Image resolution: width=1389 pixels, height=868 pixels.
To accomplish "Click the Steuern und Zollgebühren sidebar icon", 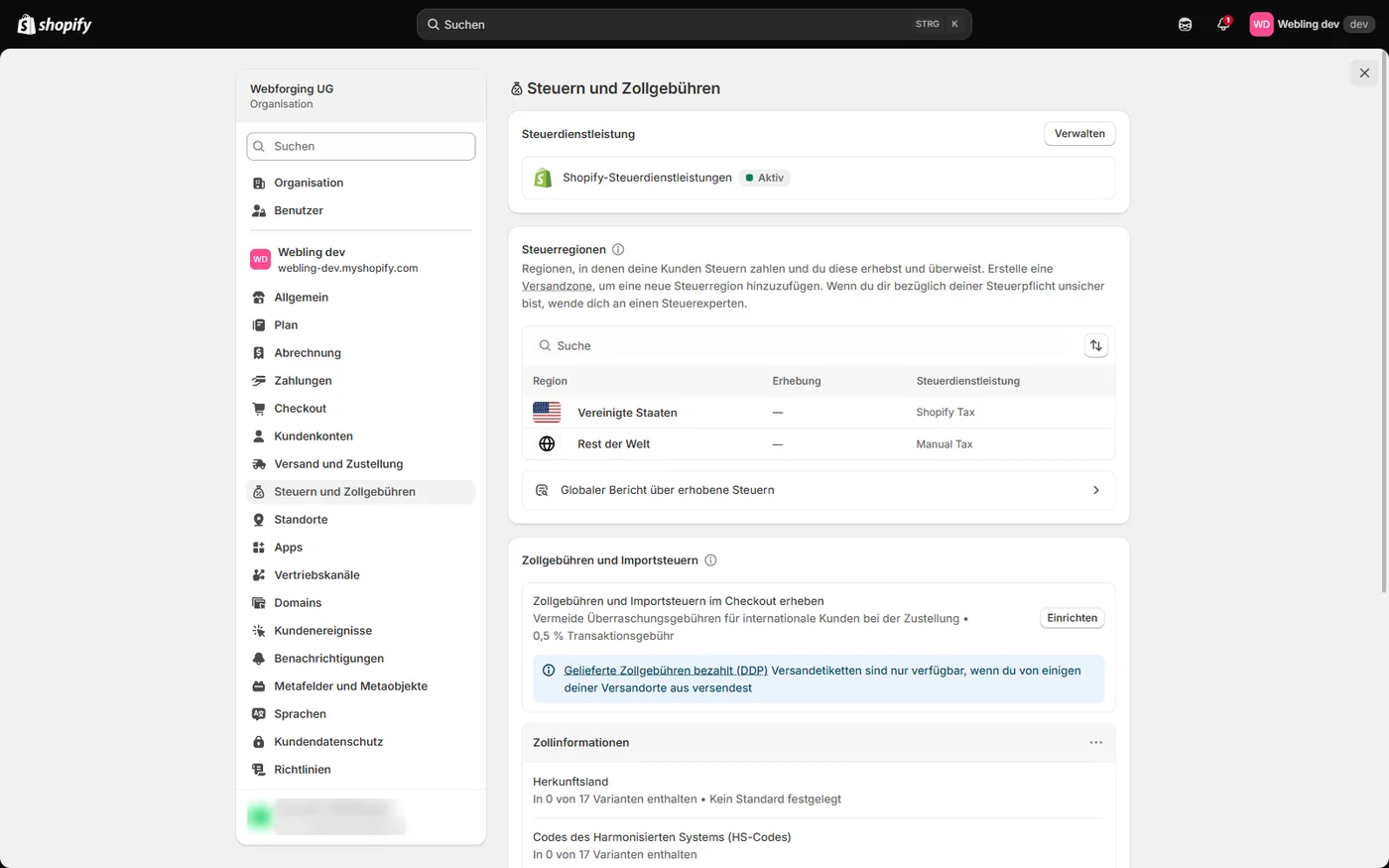I will tap(259, 492).
